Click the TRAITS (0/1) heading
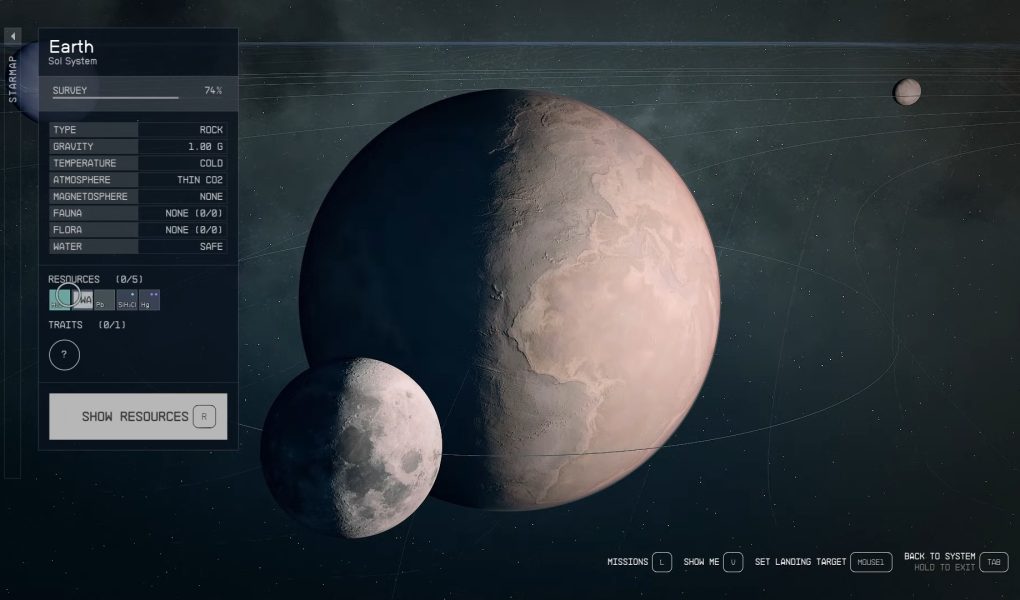Image resolution: width=1020 pixels, height=600 pixels. point(87,324)
